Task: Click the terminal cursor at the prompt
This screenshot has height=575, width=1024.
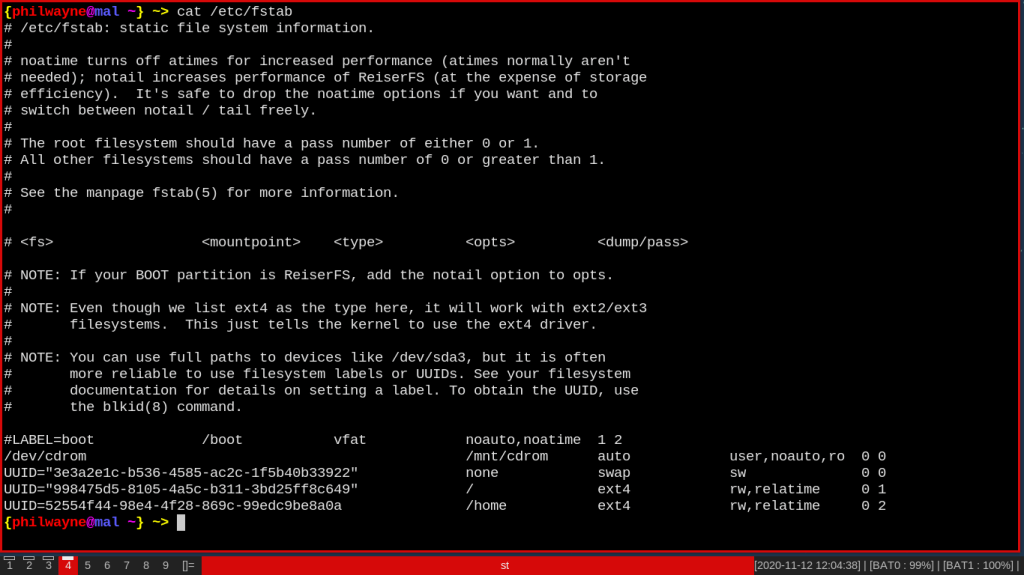Action: 181,522
